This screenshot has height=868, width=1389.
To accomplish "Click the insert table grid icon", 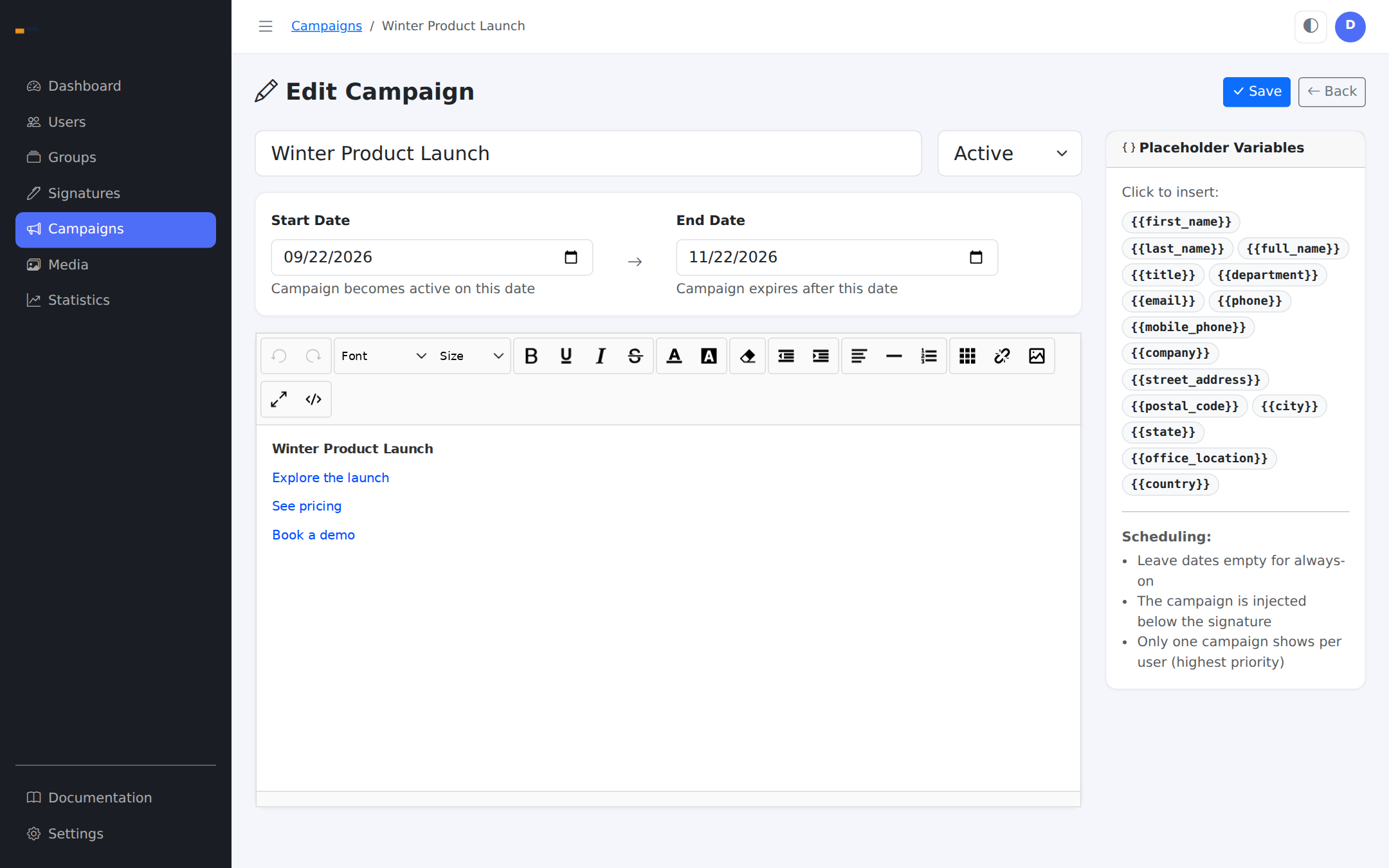I will tap(967, 356).
